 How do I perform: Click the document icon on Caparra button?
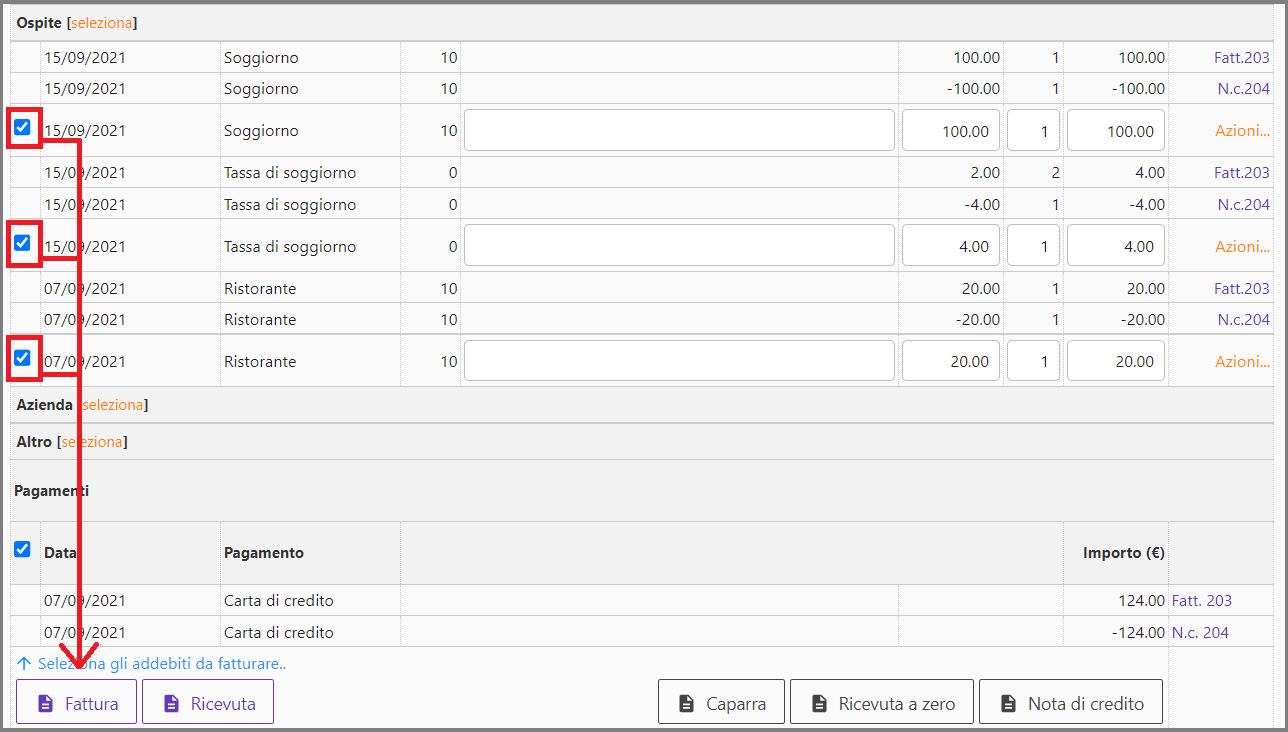686,703
